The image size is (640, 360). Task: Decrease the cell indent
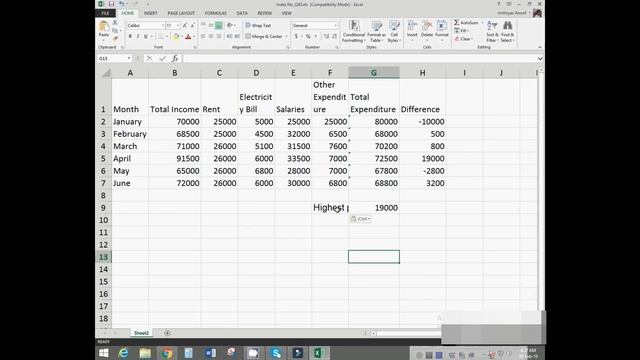[229, 36]
